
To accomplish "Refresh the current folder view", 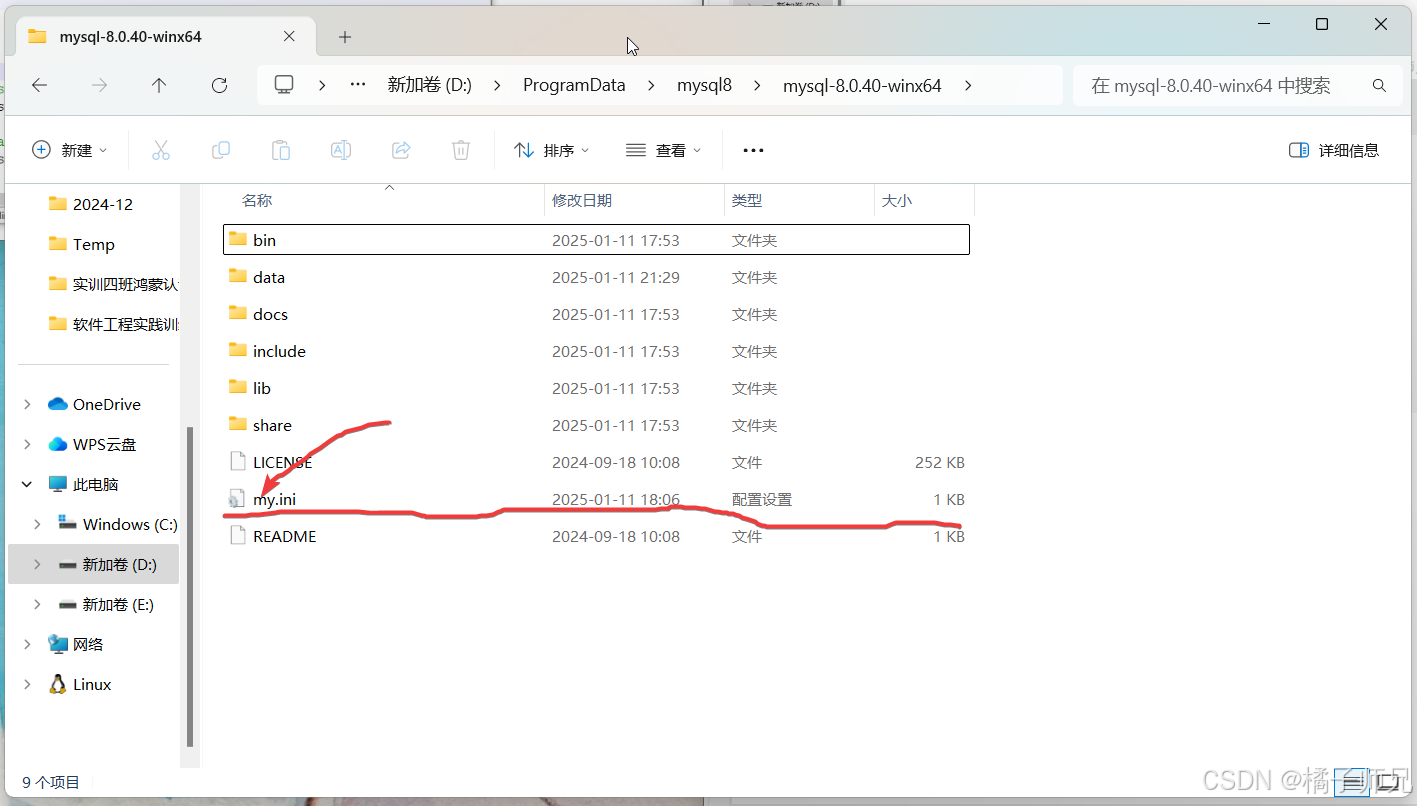I will click(x=220, y=86).
